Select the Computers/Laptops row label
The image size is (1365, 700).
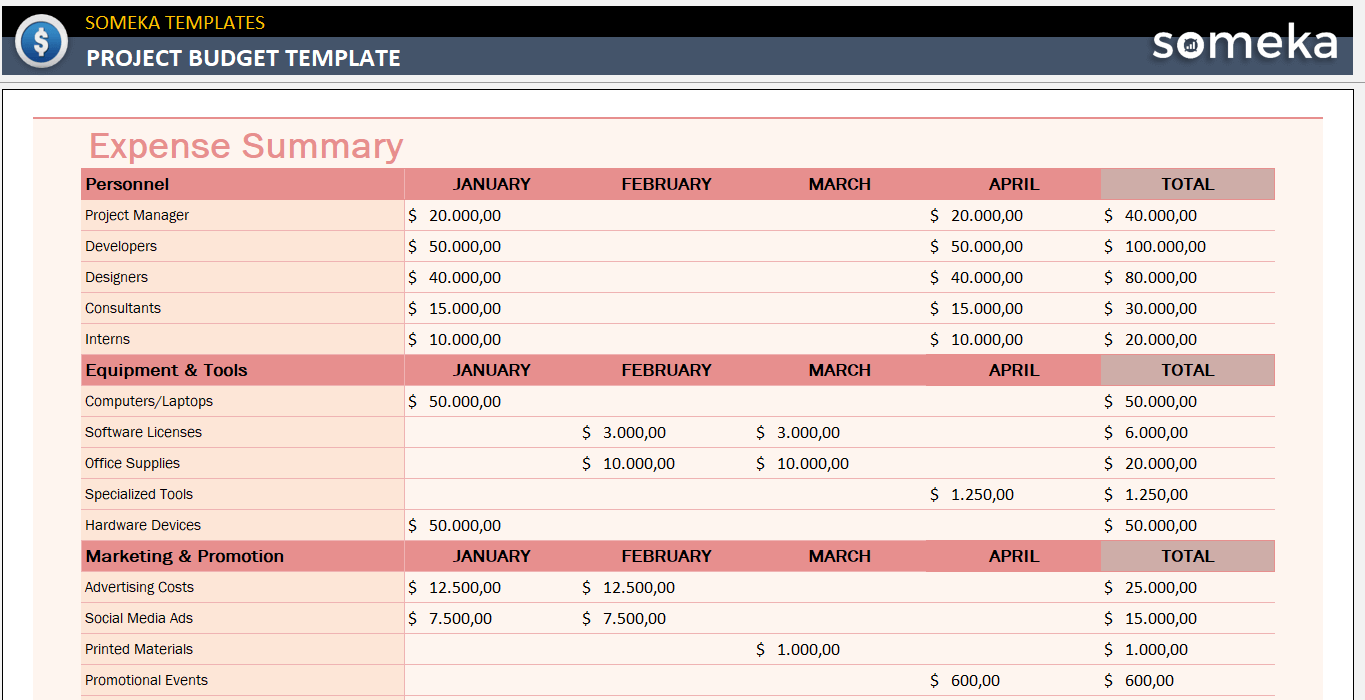point(149,401)
